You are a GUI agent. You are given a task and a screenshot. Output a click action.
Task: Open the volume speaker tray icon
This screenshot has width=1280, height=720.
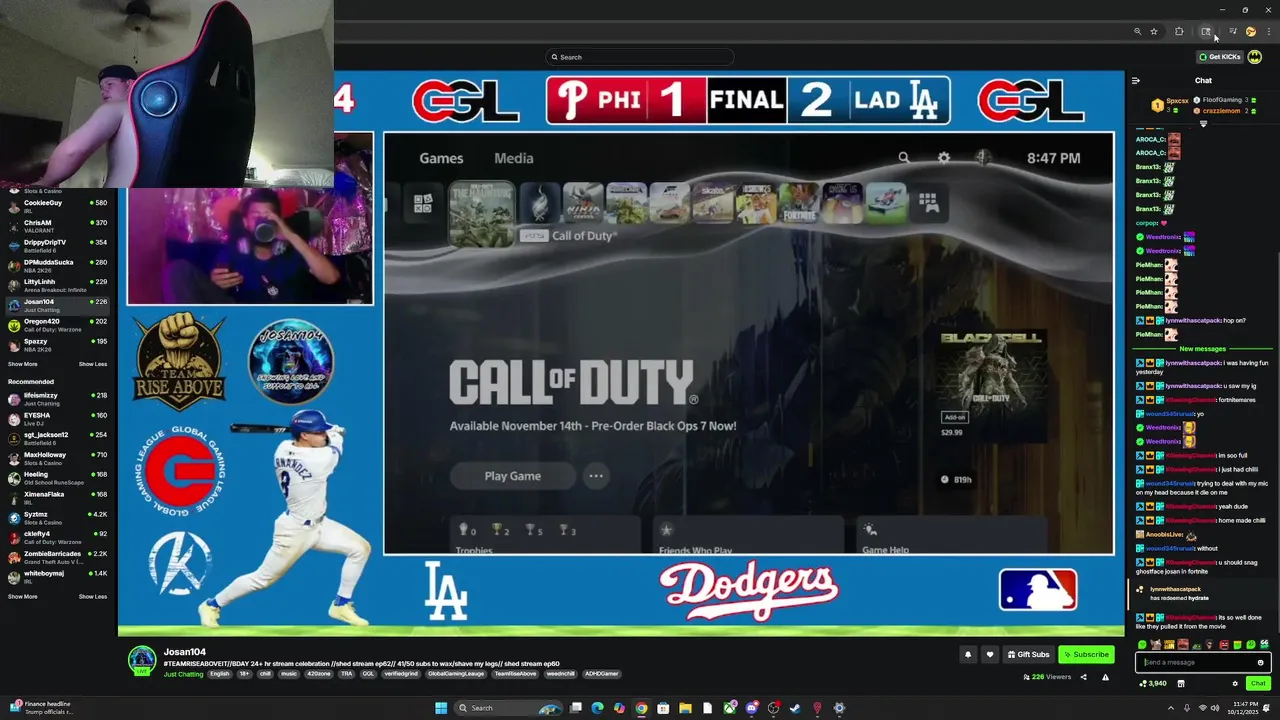point(1215,708)
